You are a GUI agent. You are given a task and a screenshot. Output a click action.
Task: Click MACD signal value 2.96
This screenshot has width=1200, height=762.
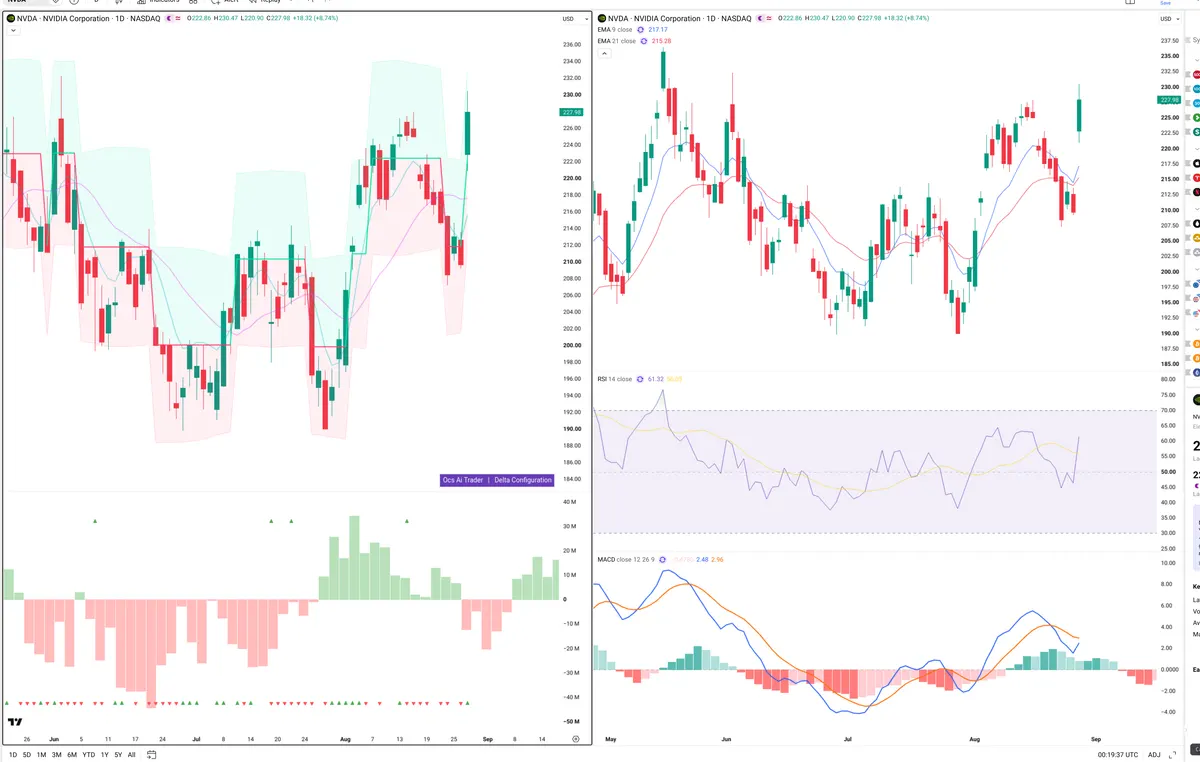pos(717,559)
